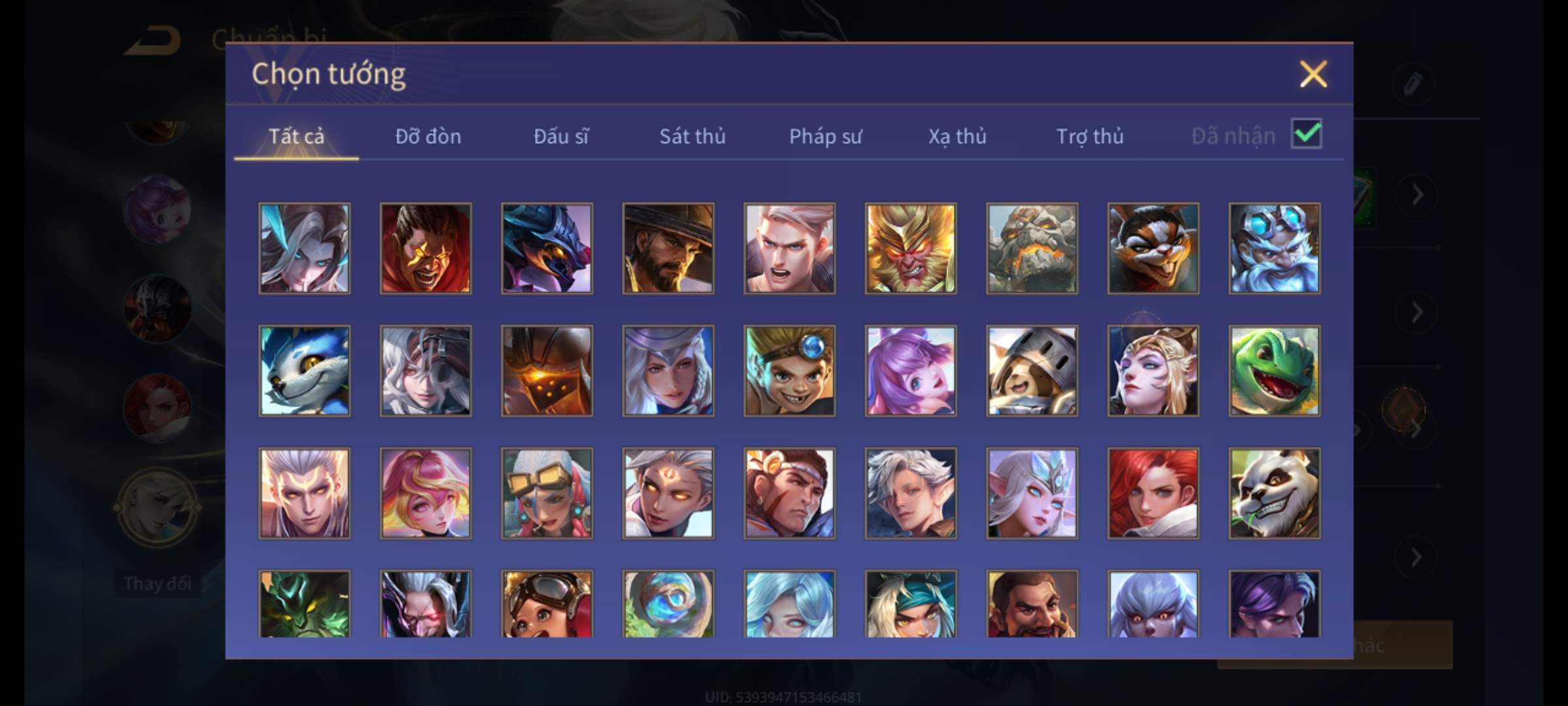
Task: Select the Tất cả tab
Action: (x=296, y=136)
